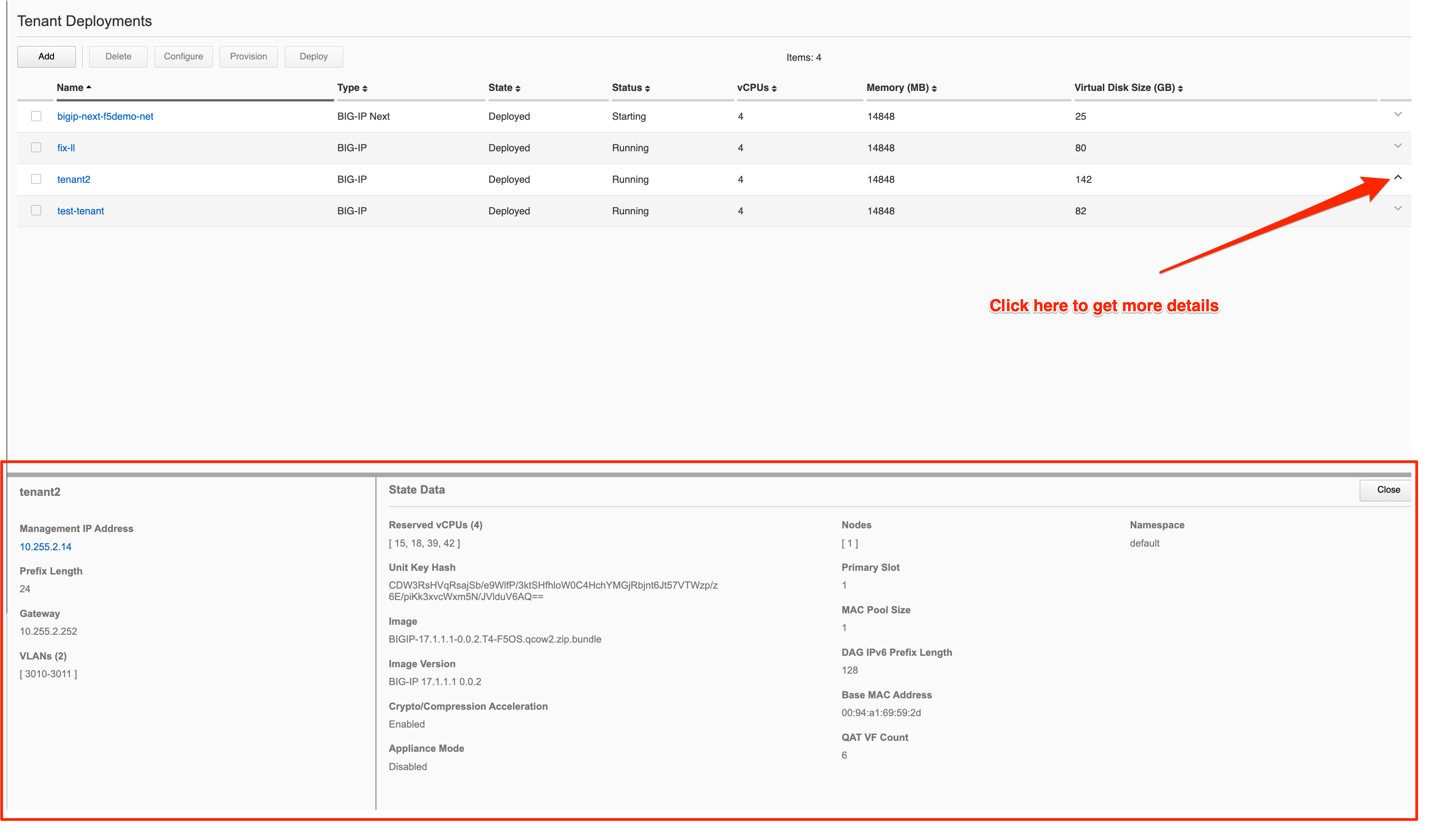Click the 'Starting' status cell

[629, 117]
